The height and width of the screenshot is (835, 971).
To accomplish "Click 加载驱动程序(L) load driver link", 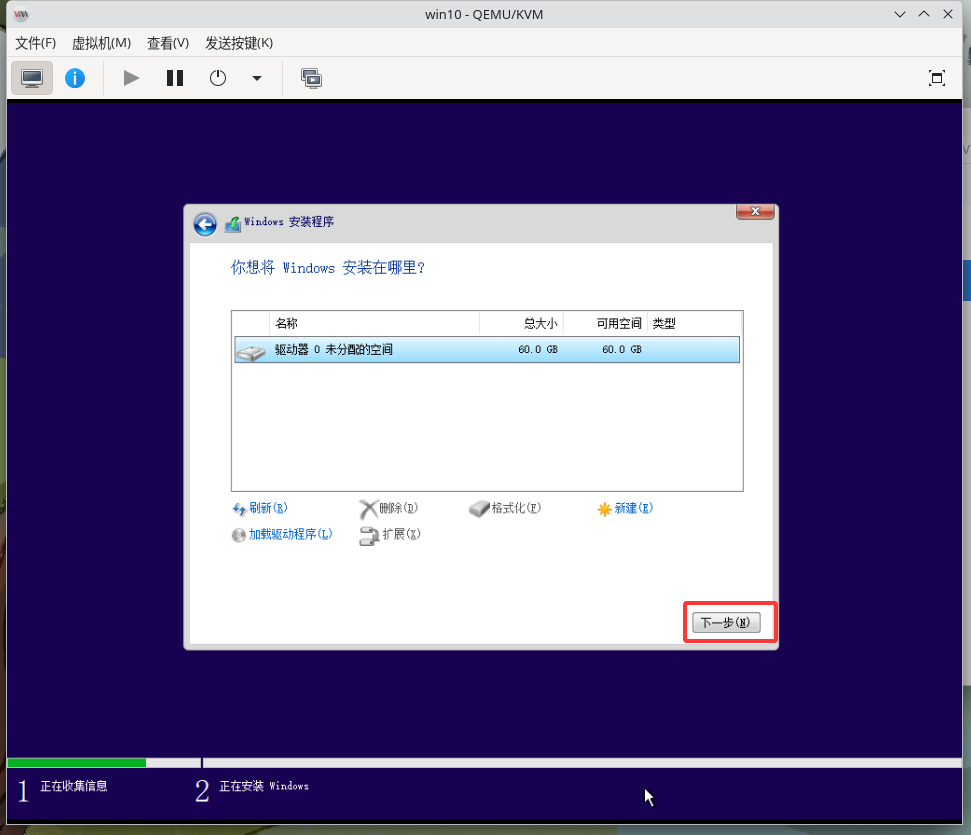I will coord(282,535).
